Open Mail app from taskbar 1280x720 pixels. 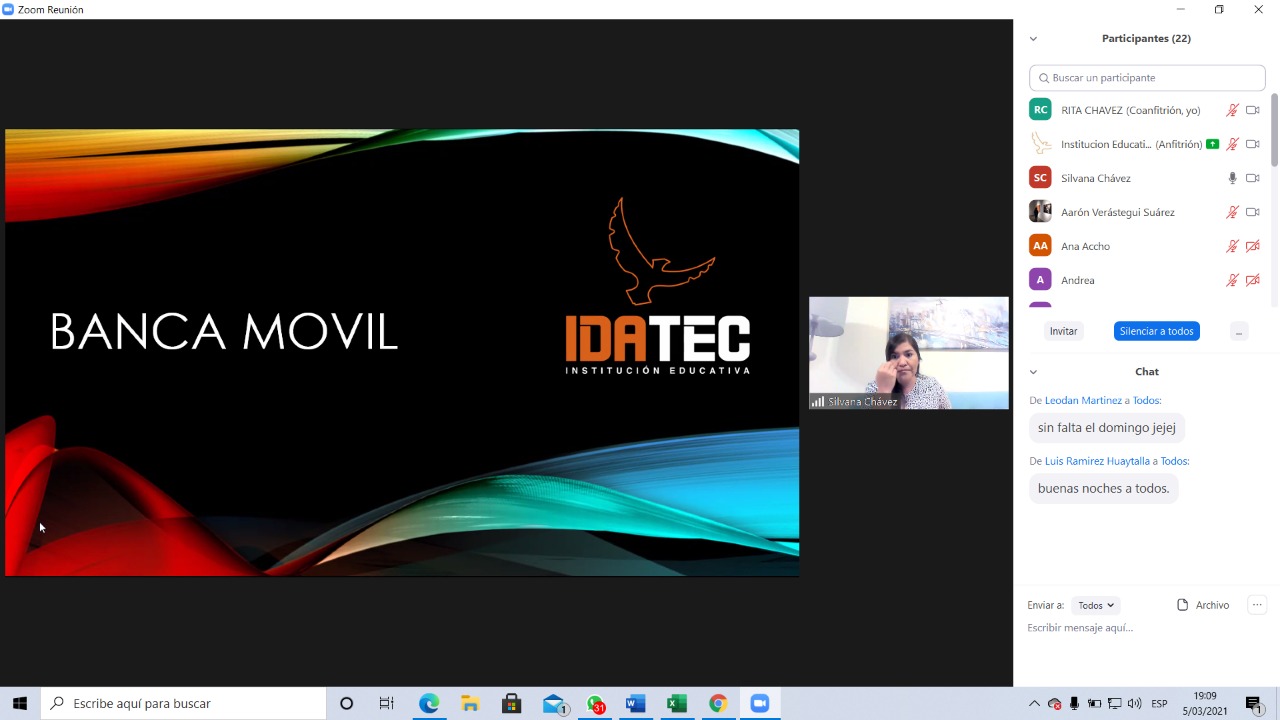553,704
